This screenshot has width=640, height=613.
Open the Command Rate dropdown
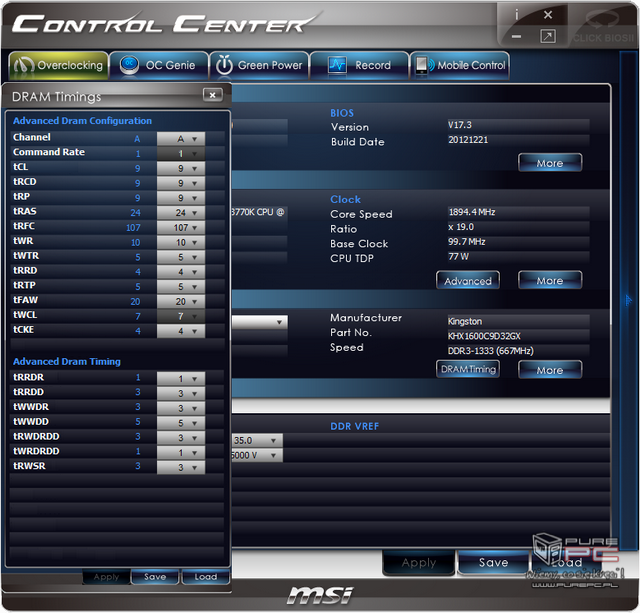click(x=181, y=153)
